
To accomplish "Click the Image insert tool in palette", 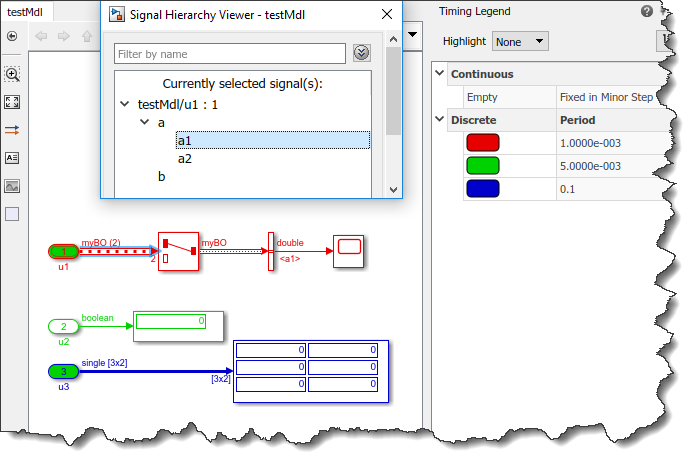I will [x=12, y=186].
